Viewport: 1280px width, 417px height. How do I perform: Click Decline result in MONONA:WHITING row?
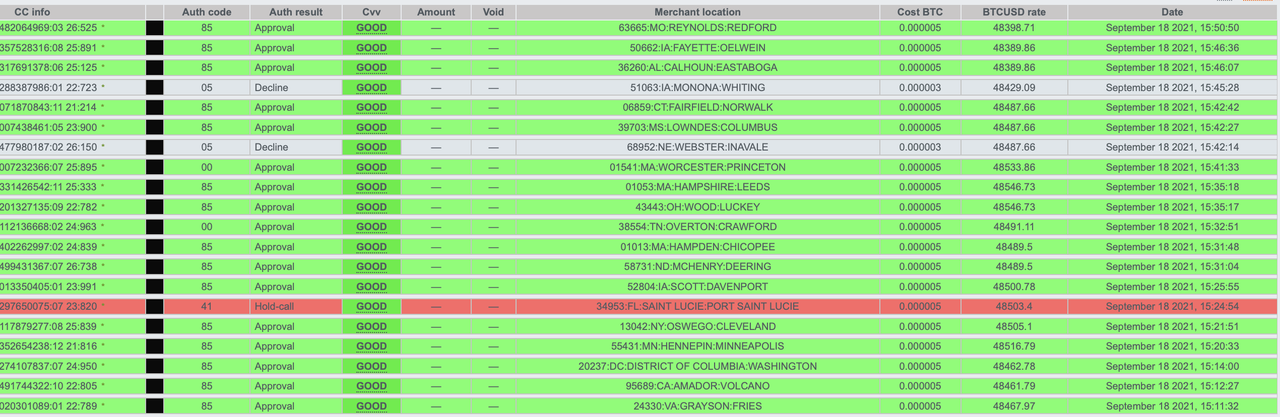tap(271, 88)
